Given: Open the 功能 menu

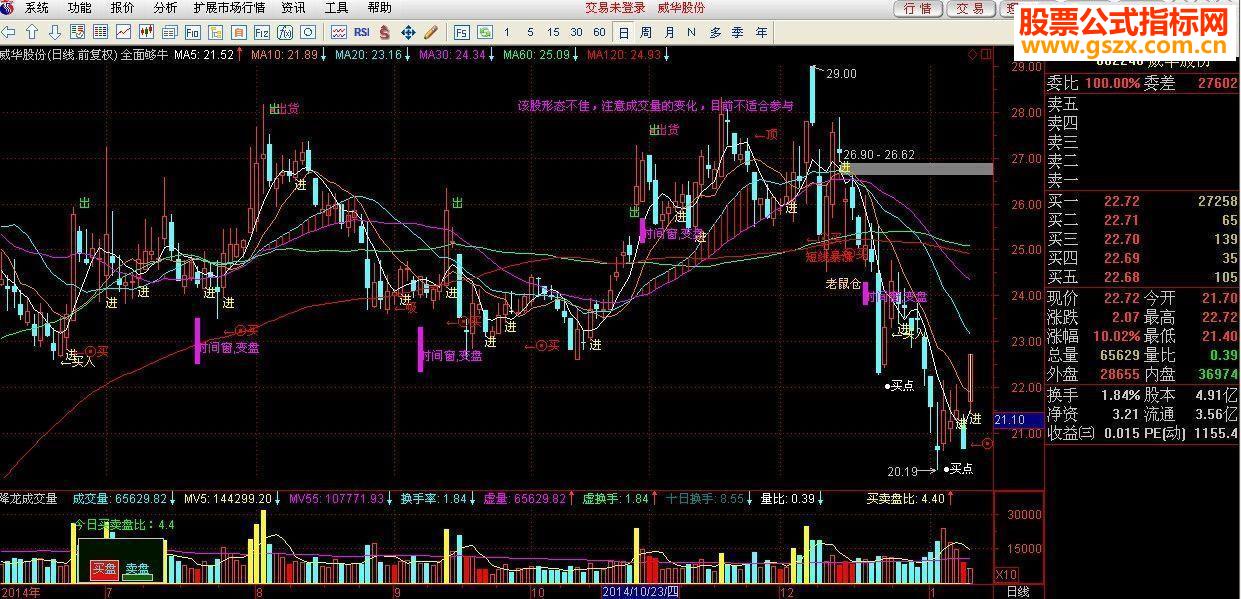Looking at the screenshot, I should pyautogui.click(x=80, y=8).
